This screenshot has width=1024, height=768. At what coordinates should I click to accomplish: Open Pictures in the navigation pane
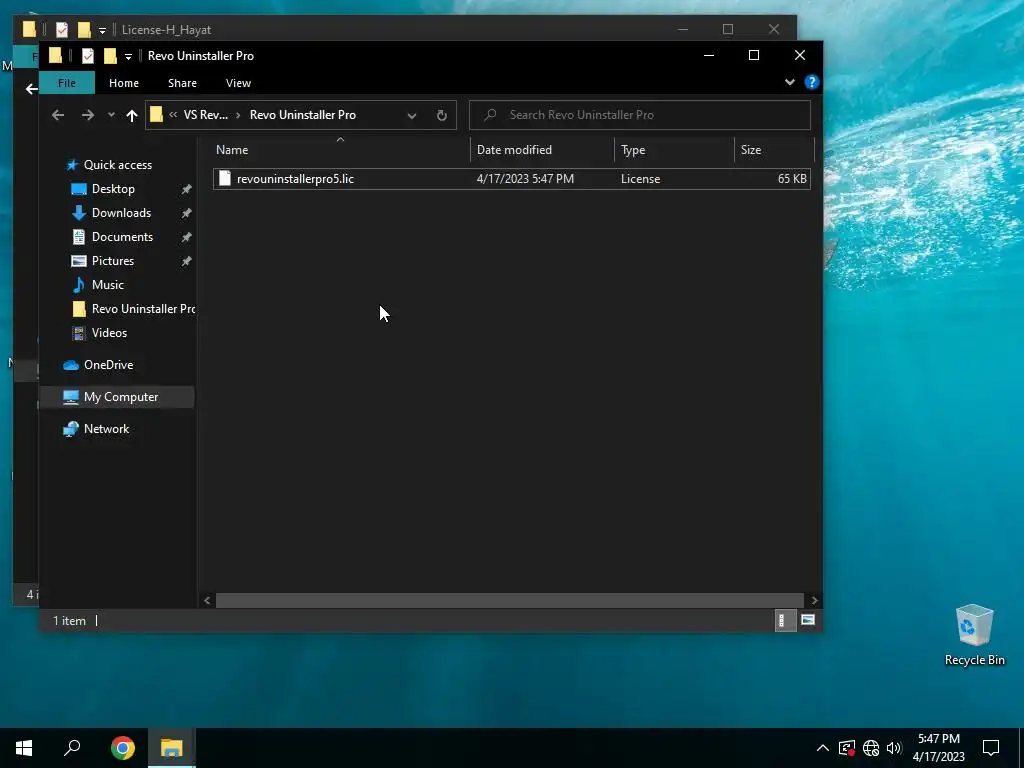(x=112, y=261)
